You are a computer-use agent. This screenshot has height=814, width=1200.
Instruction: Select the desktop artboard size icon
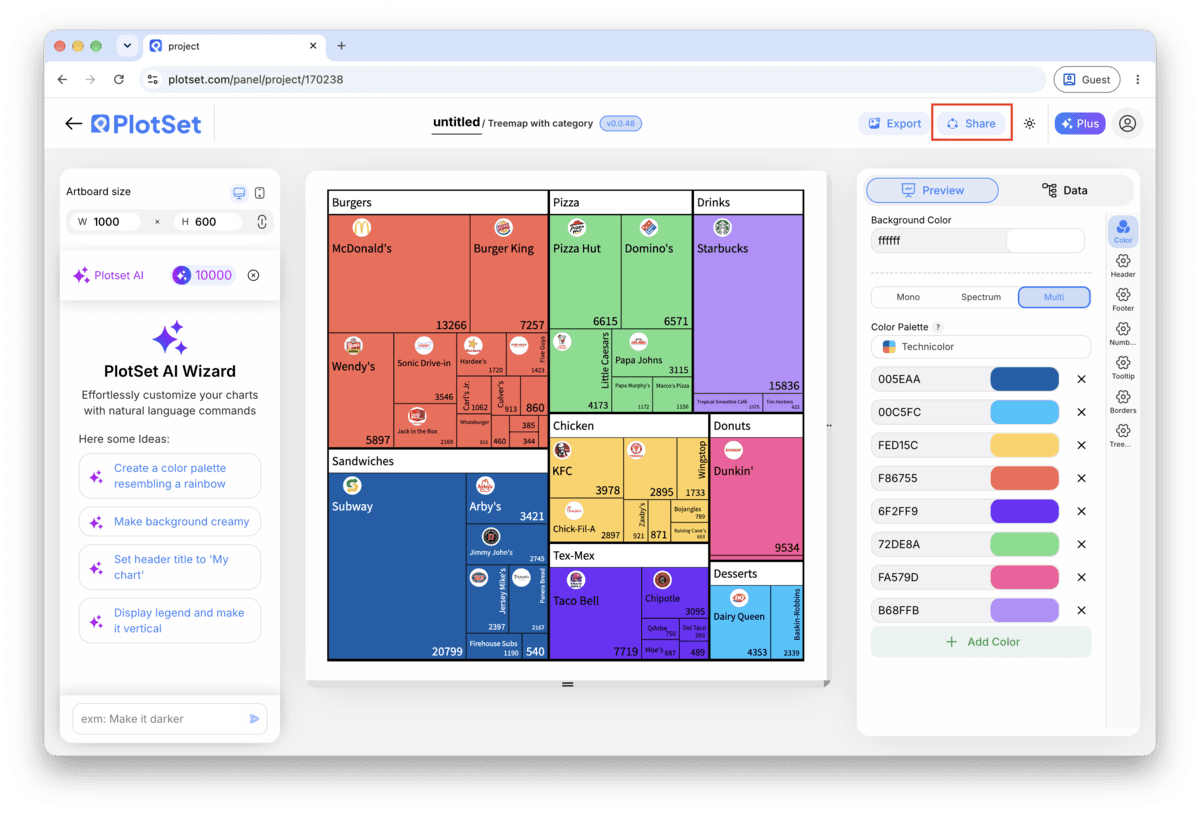239,192
